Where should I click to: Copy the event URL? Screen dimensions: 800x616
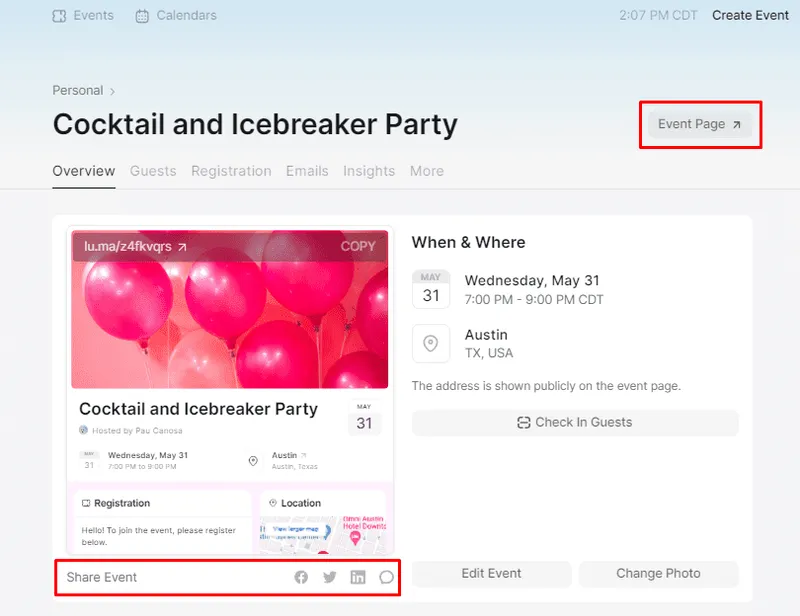coord(358,247)
